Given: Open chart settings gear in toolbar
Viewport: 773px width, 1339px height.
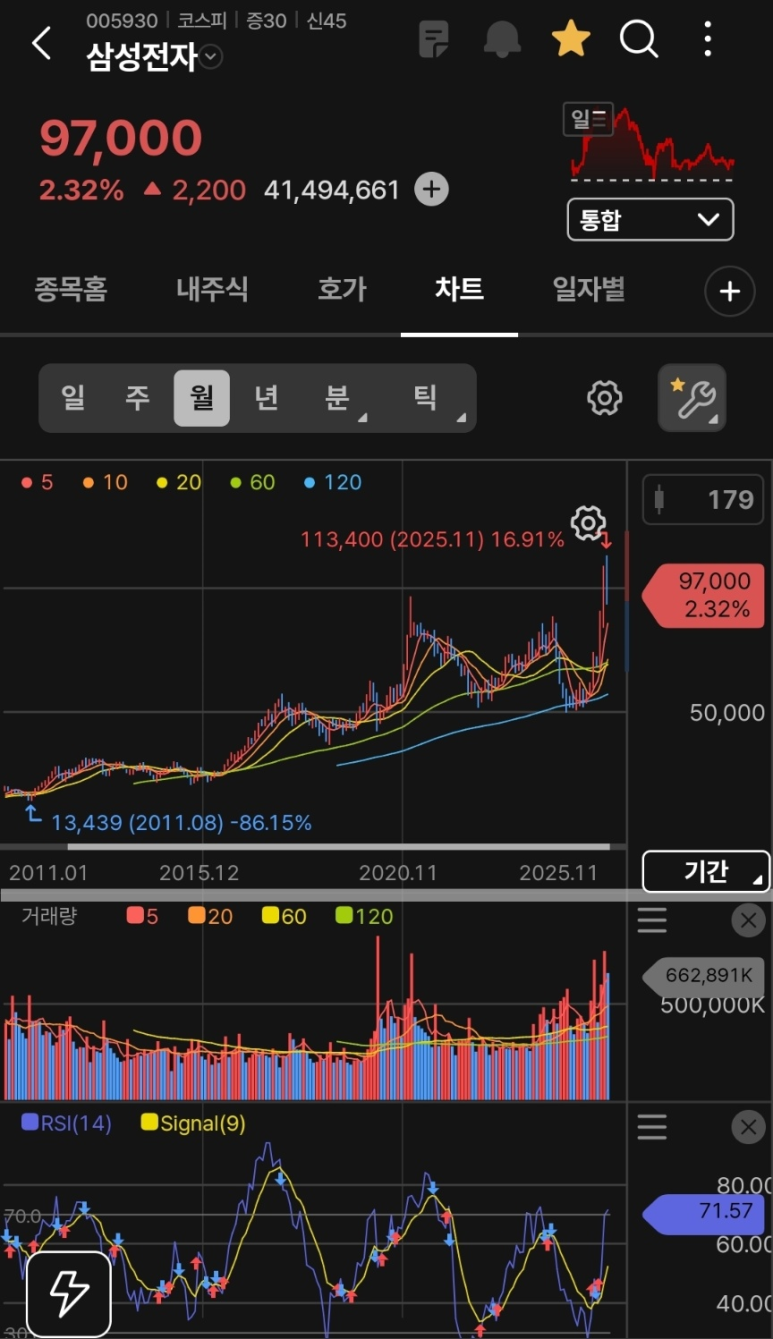Looking at the screenshot, I should tap(604, 398).
